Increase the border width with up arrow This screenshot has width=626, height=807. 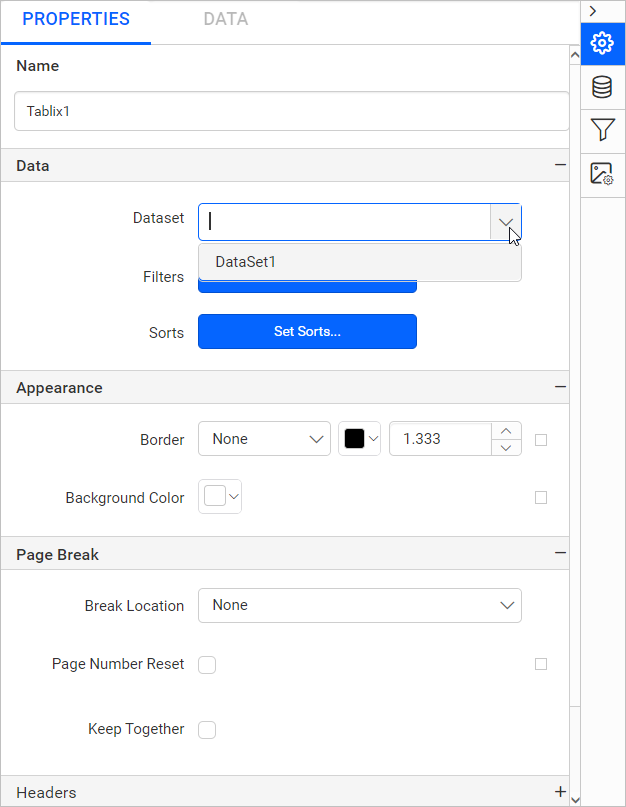(506, 431)
